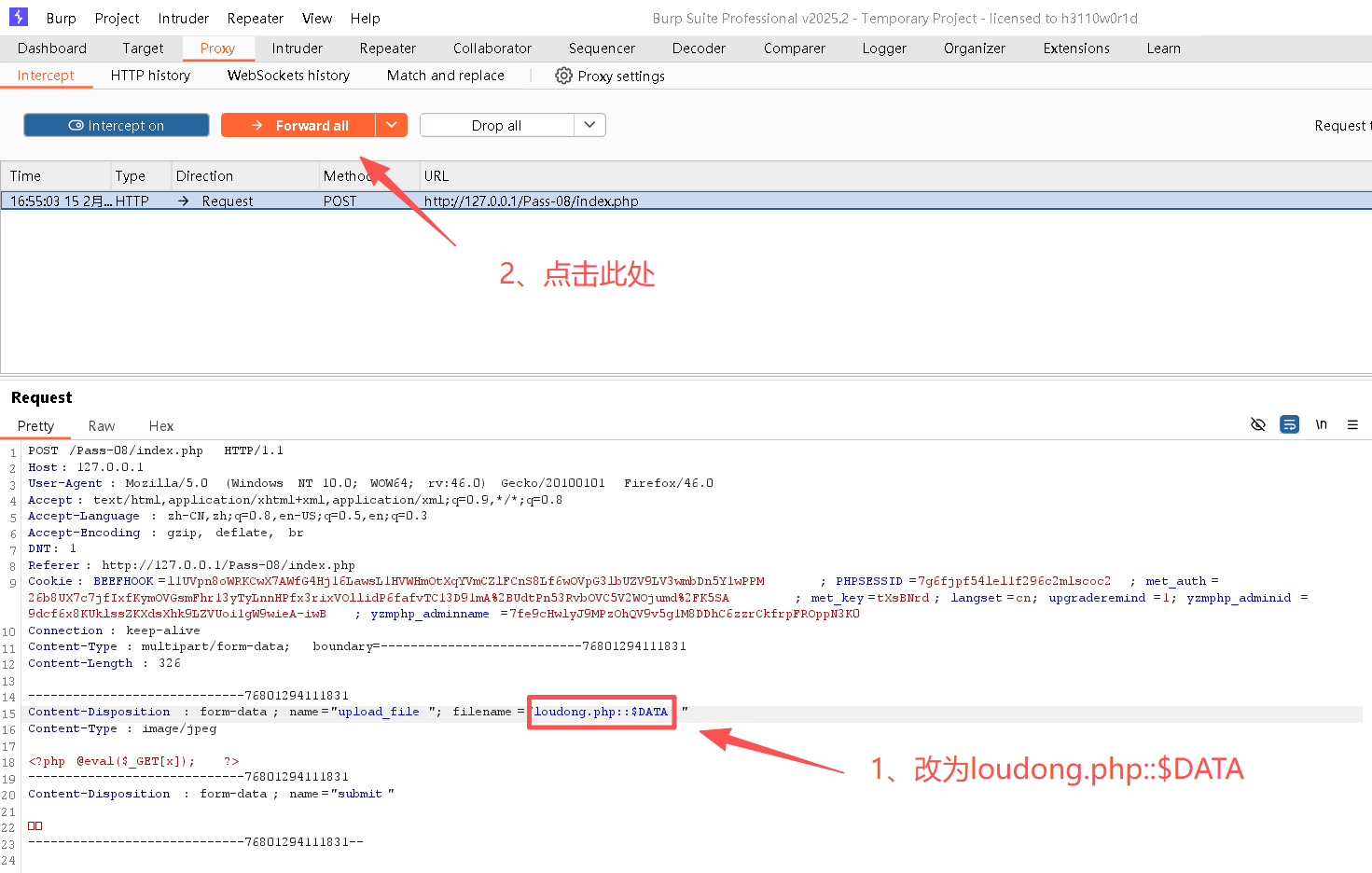This screenshot has width=1372, height=873.
Task: Open the Repeater menu in menu bar
Action: click(256, 18)
